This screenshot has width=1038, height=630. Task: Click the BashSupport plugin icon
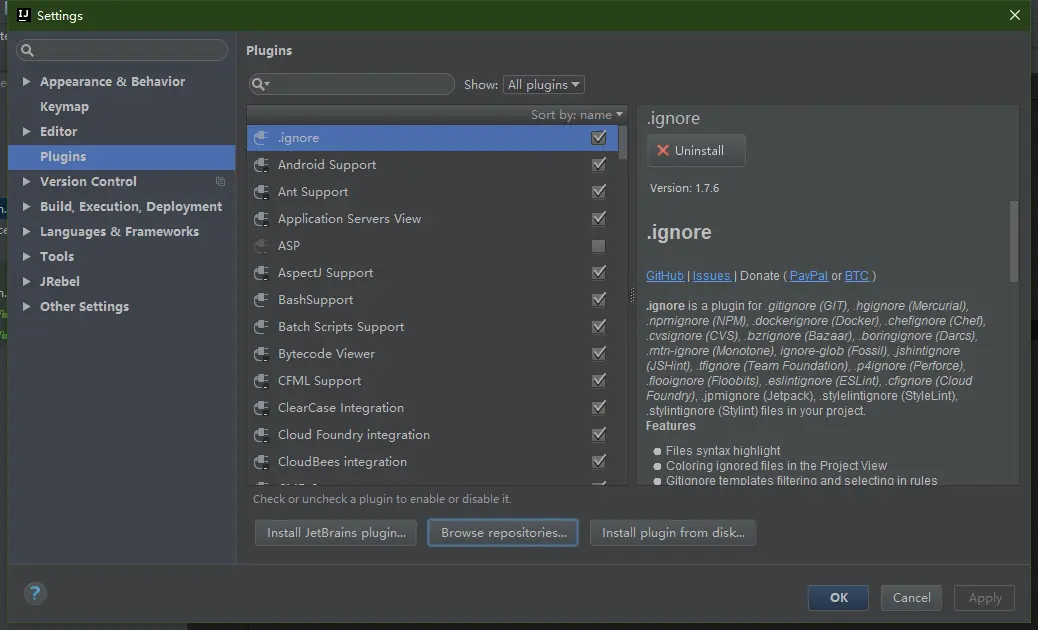pos(261,300)
